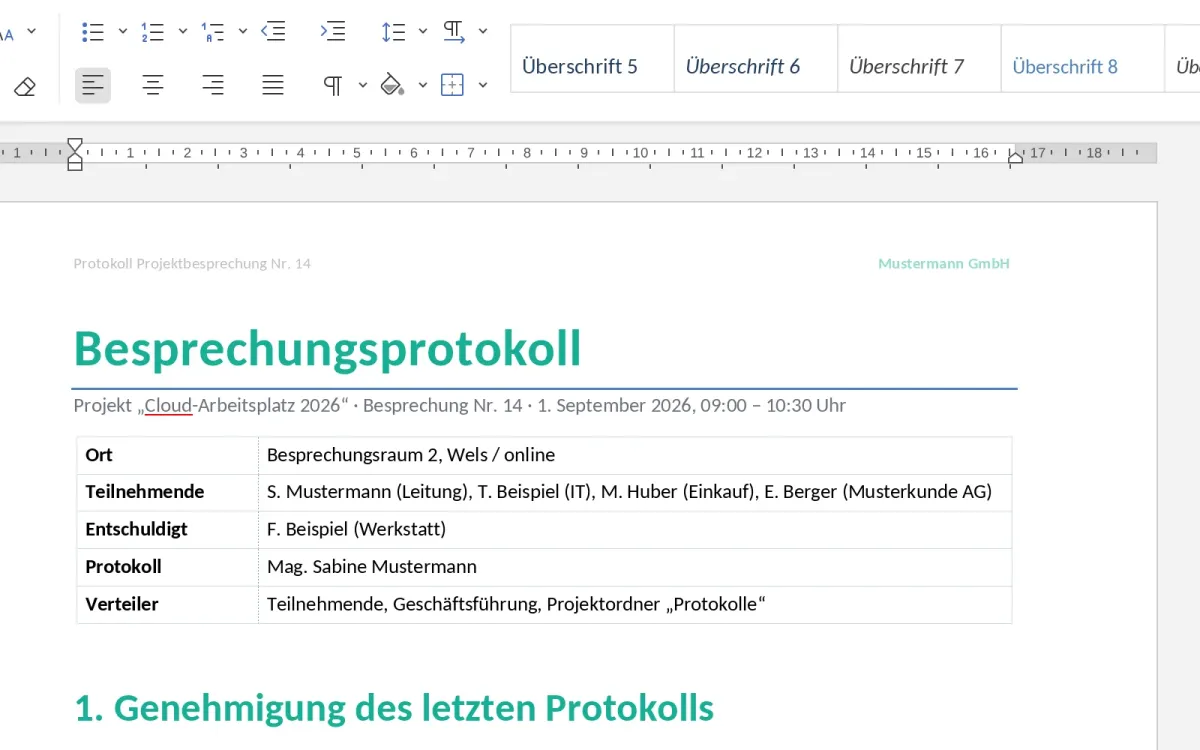The width and height of the screenshot is (1200, 750).
Task: Click the participants cell starting S. Mustermann (Leitung)
Action: pyautogui.click(x=635, y=492)
